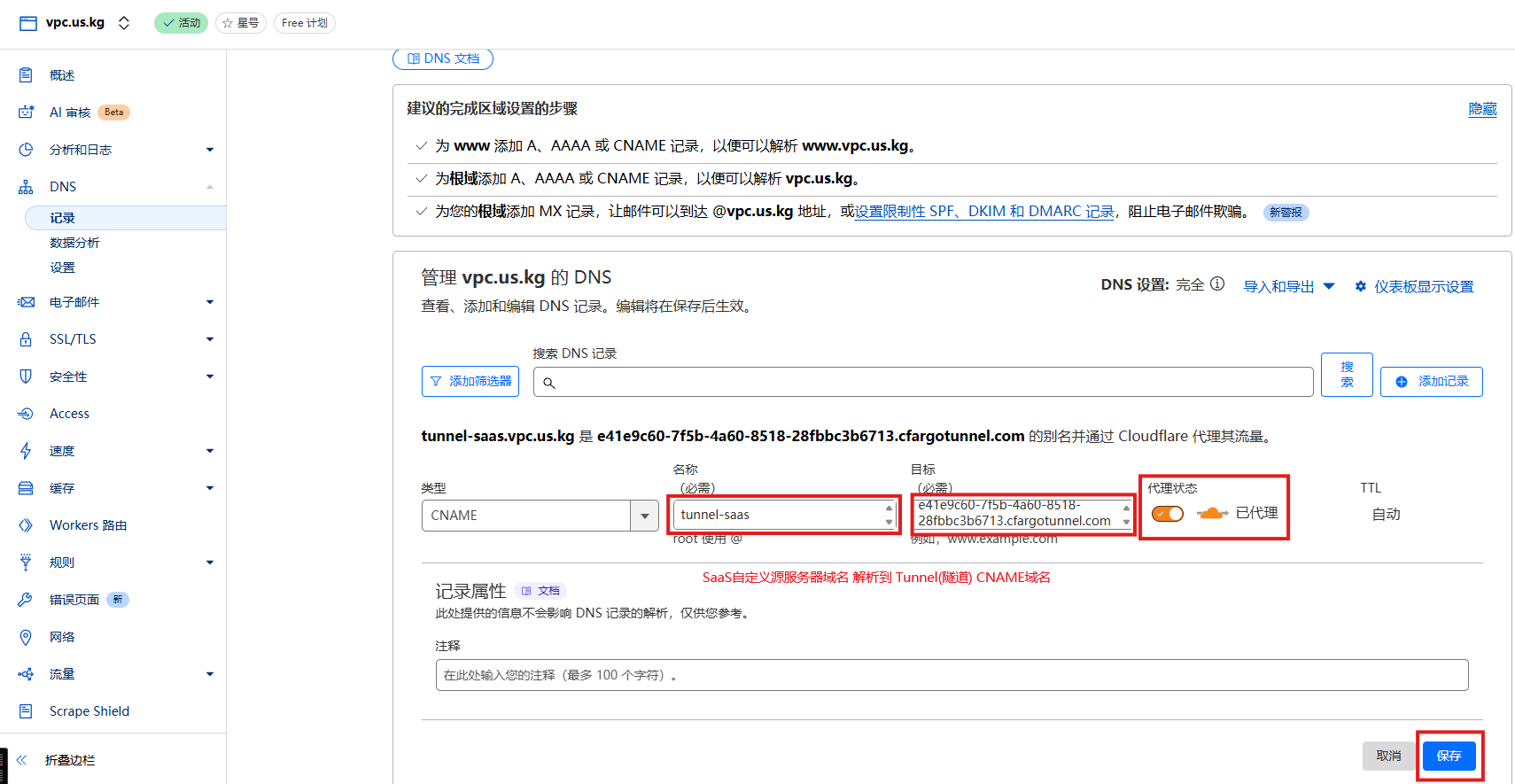Open the Scrape Shield menu item

pos(89,711)
